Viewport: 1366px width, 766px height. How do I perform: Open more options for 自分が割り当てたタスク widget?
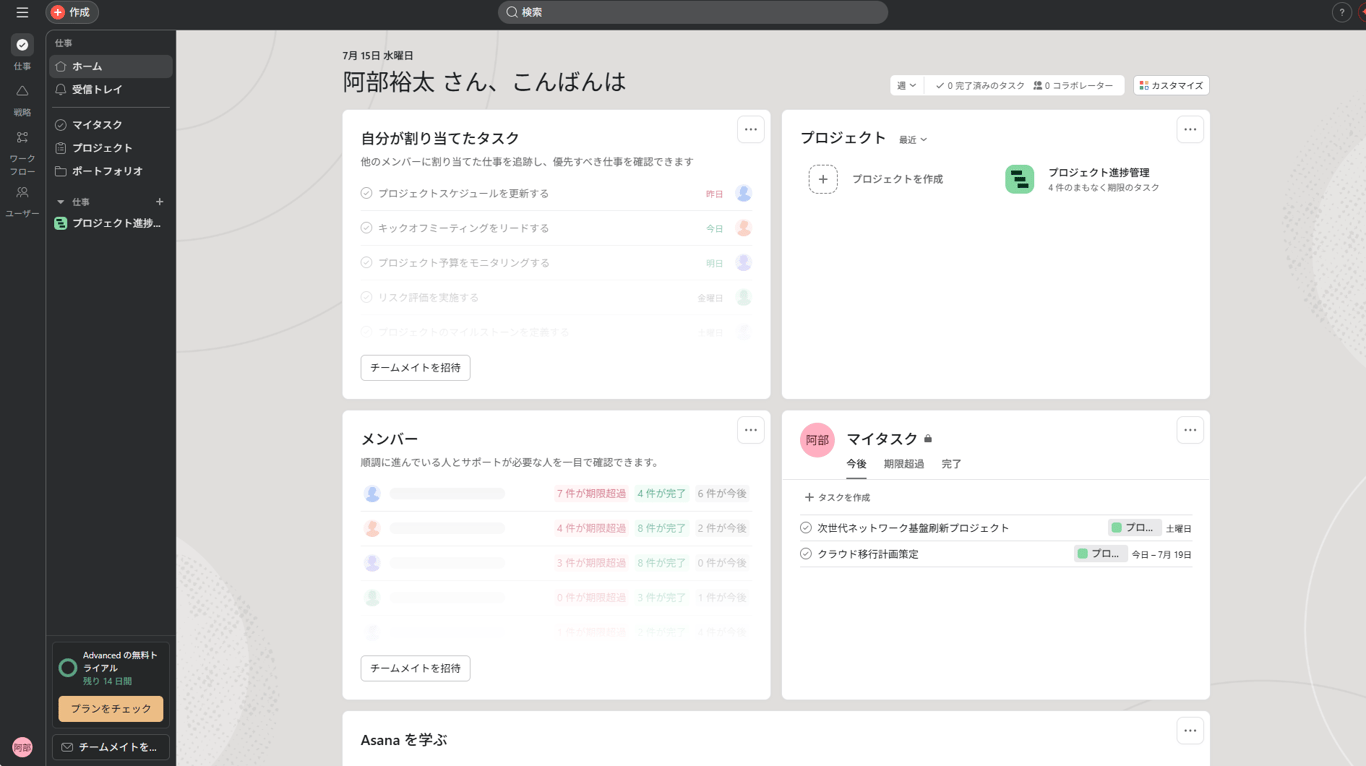tap(751, 130)
